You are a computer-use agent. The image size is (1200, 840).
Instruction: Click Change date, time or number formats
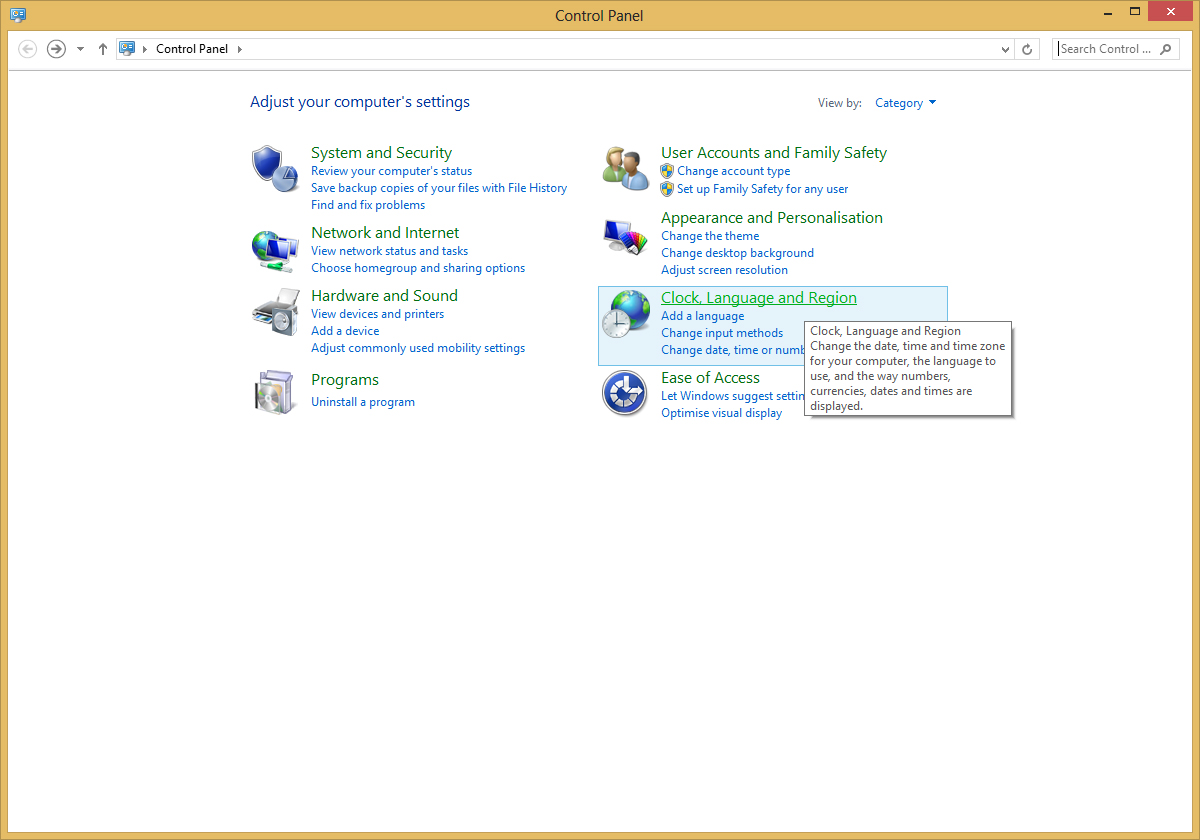[x=733, y=350]
